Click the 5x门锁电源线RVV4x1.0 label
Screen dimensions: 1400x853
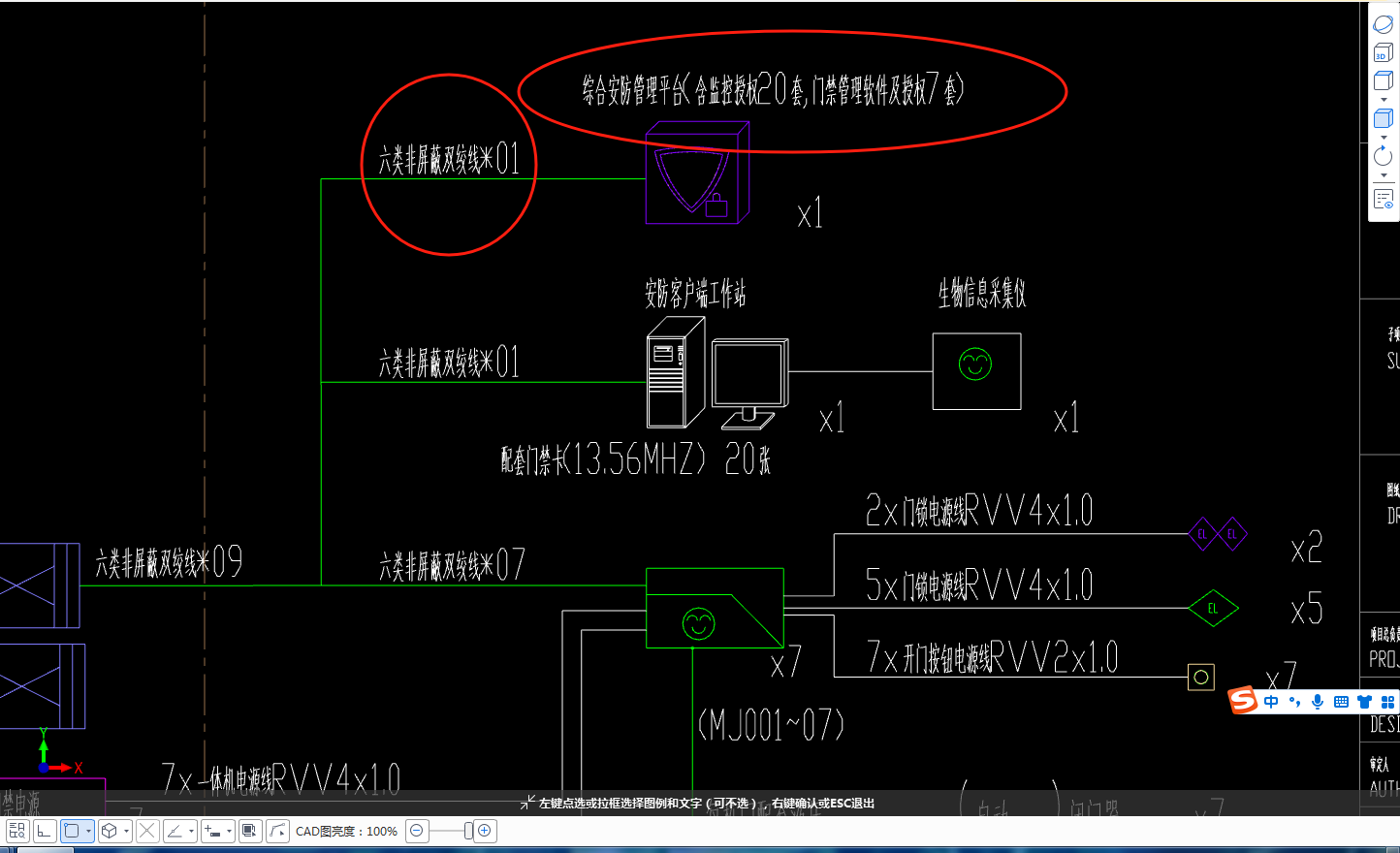[x=979, y=584]
